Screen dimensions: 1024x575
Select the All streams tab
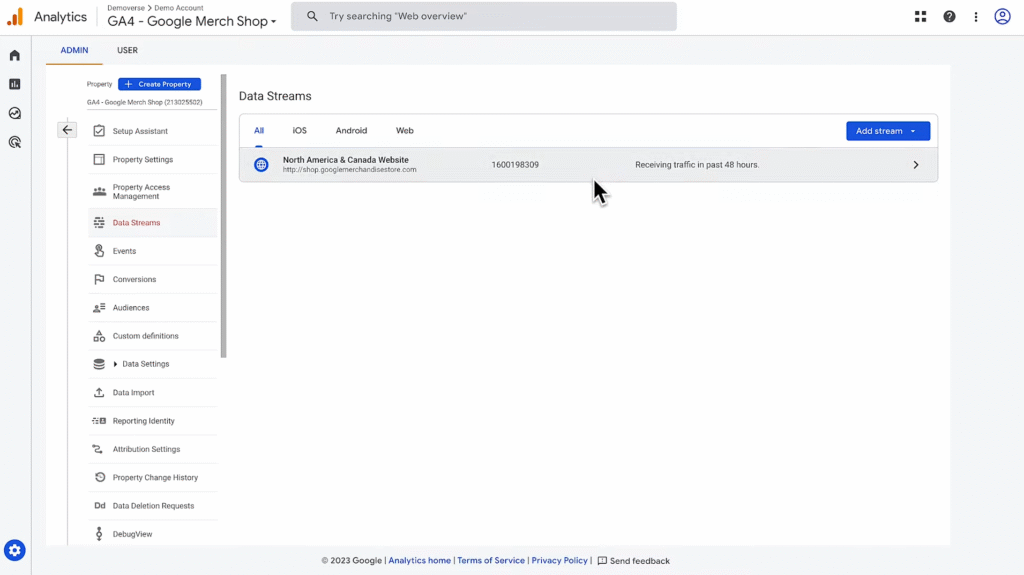(x=259, y=131)
